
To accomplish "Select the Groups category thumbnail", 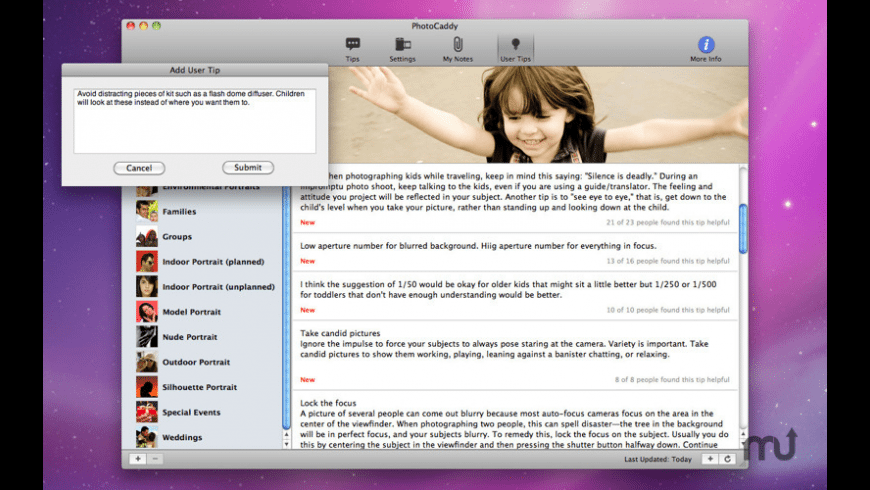I will click(146, 236).
